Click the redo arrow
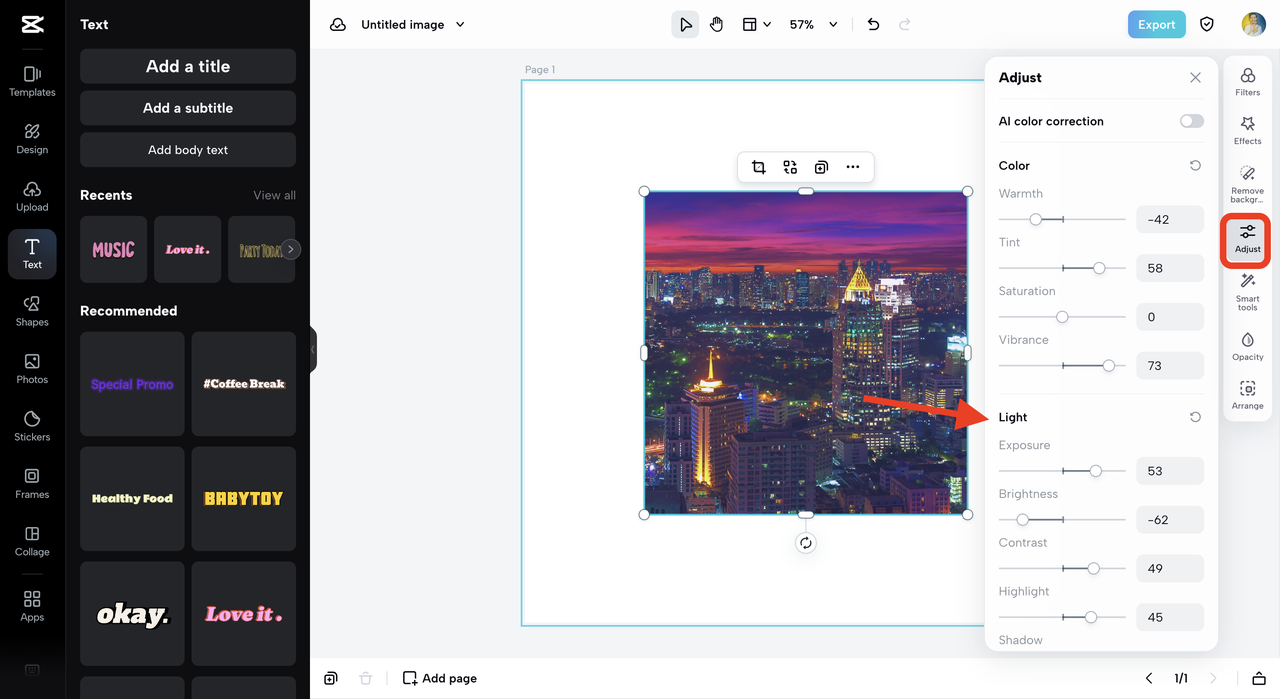This screenshot has height=699, width=1280. [905, 25]
